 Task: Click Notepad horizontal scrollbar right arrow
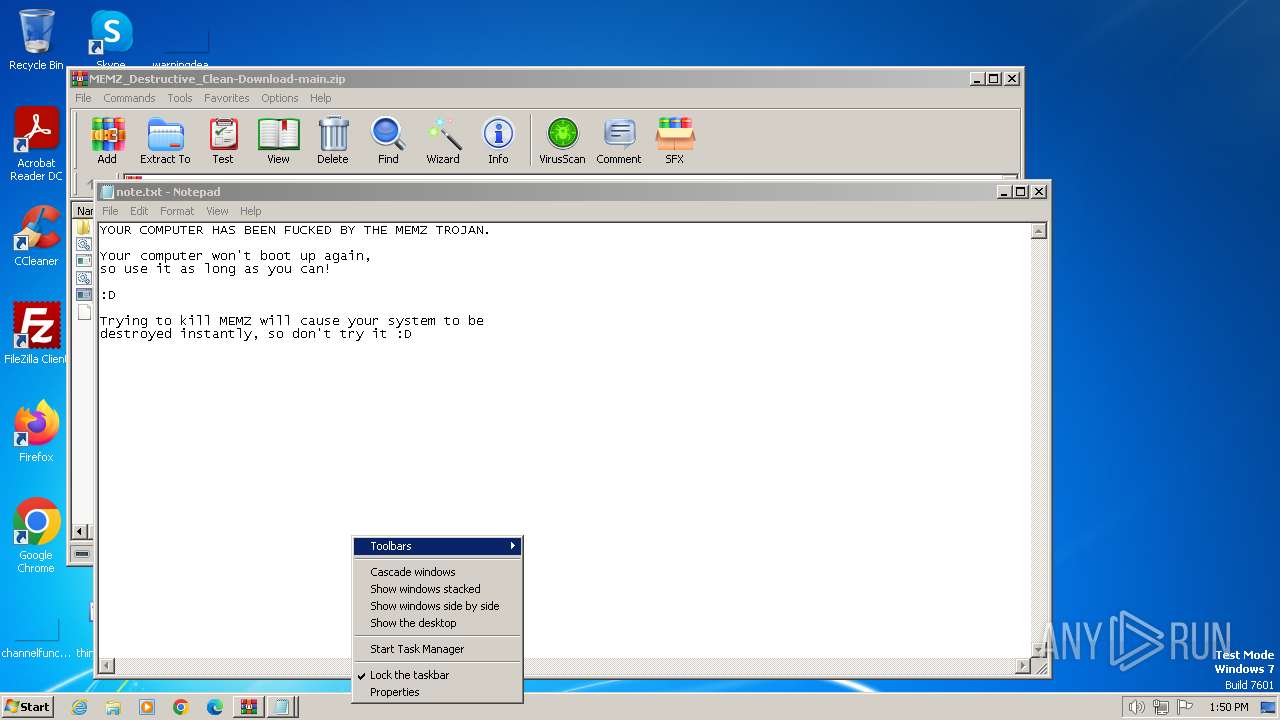point(1022,666)
